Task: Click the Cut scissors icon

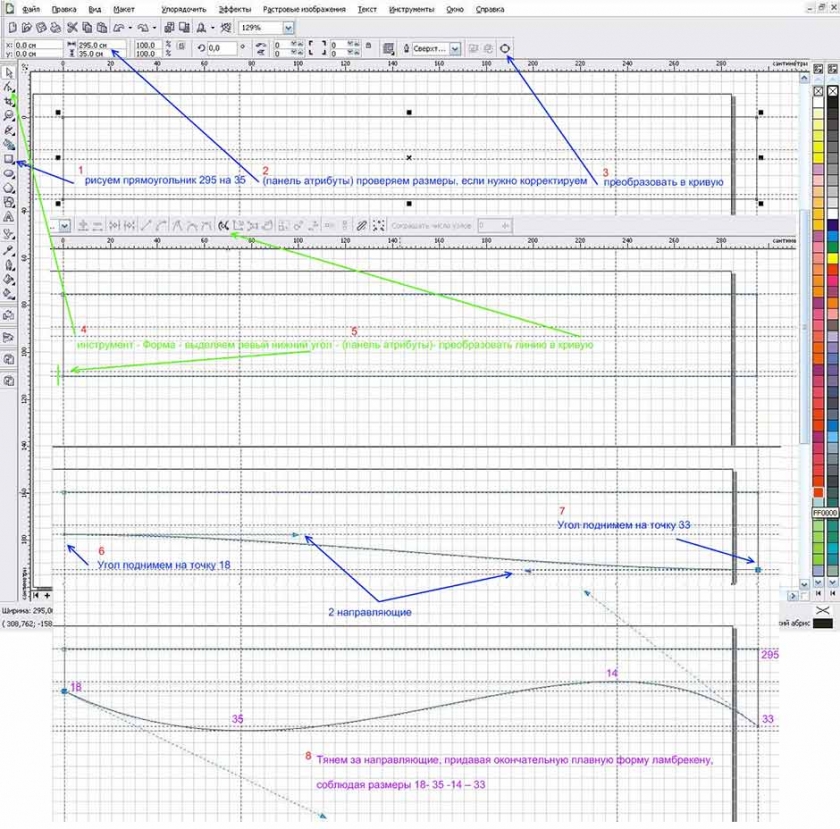Action: [72, 27]
